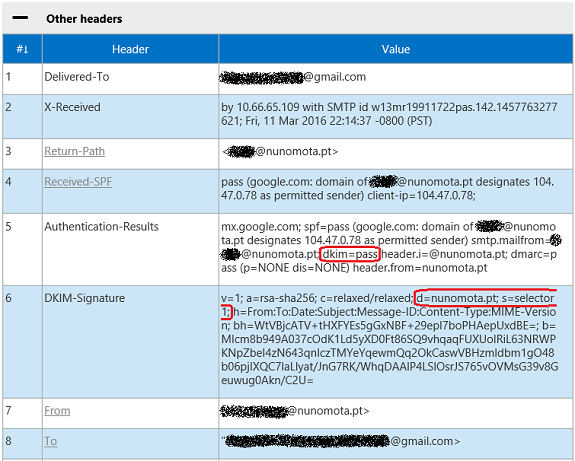575x461 pixels.
Task: Collapse the Other headers section
Action: tap(20, 18)
